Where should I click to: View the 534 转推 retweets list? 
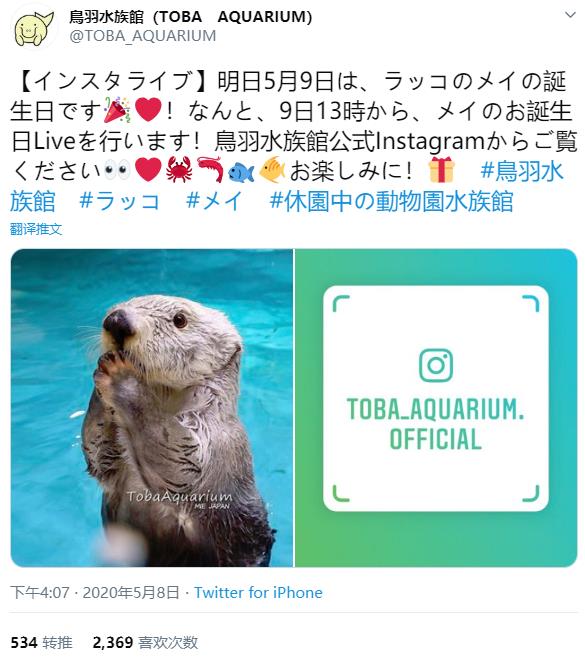41,642
